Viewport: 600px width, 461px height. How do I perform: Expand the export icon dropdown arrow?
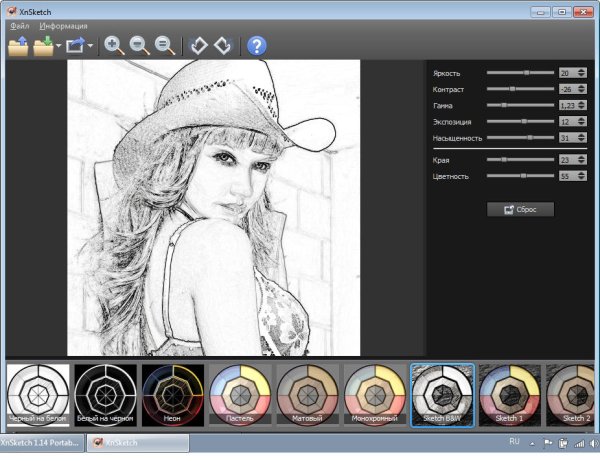click(91, 46)
